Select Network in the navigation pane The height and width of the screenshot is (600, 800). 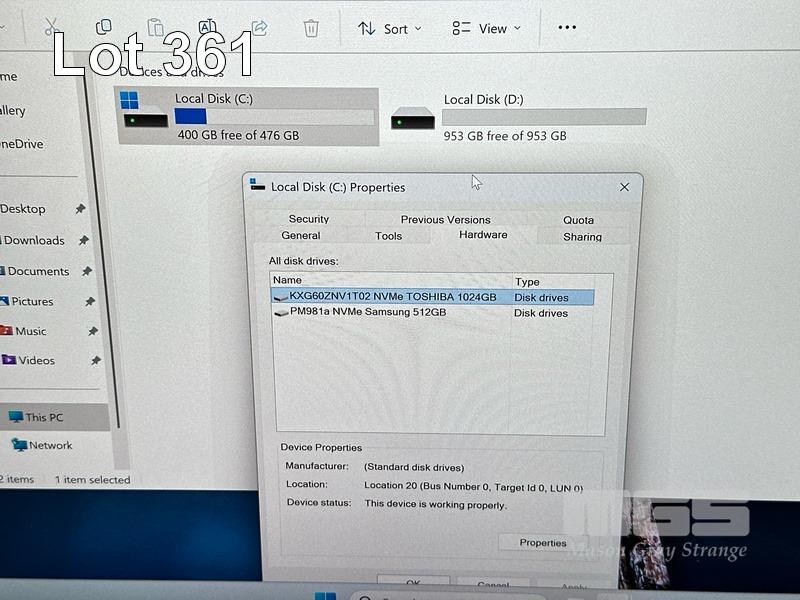pos(50,445)
